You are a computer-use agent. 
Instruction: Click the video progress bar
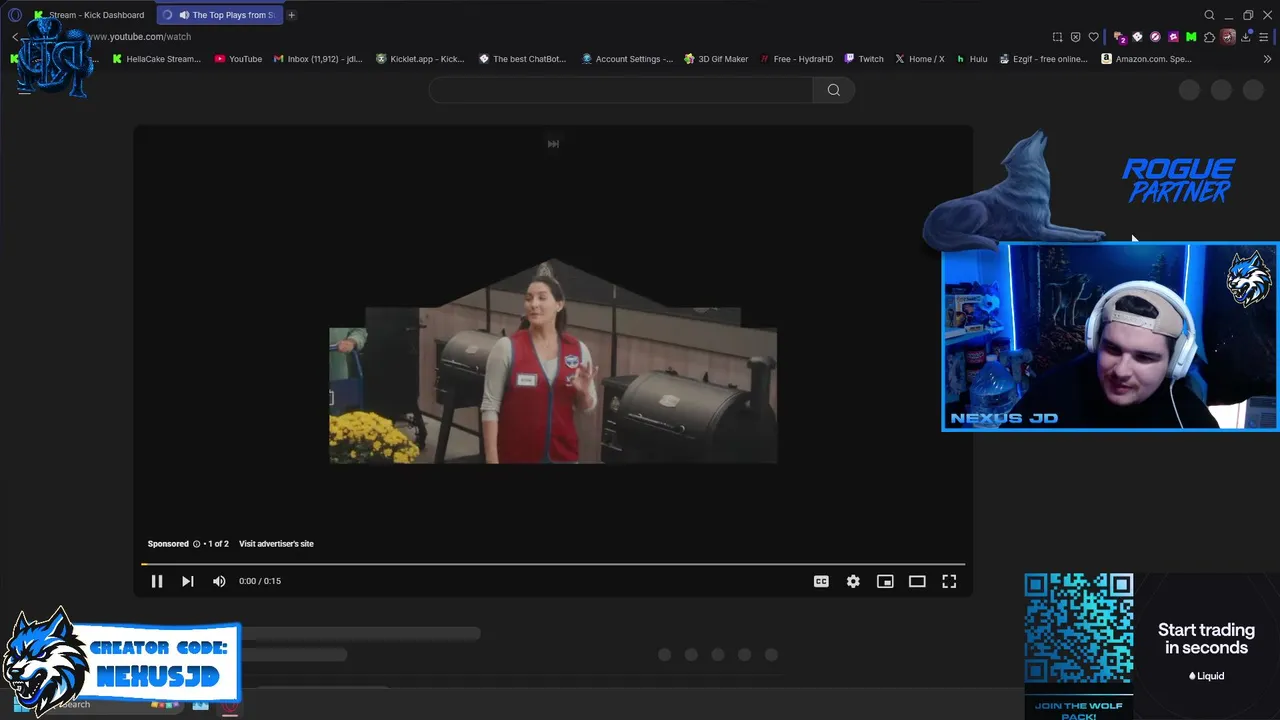point(553,564)
